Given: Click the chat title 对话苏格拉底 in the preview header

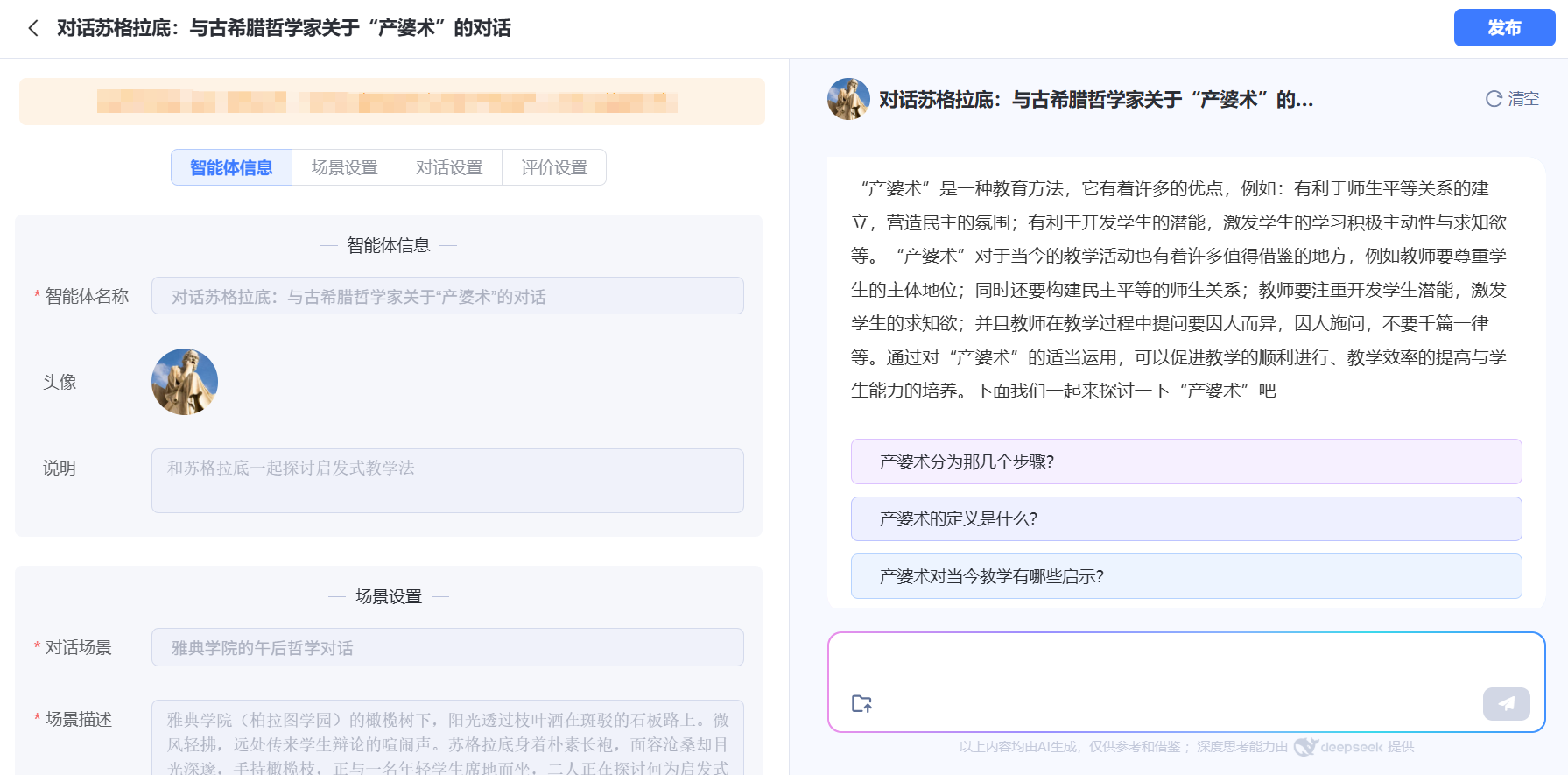Looking at the screenshot, I should tap(1096, 100).
